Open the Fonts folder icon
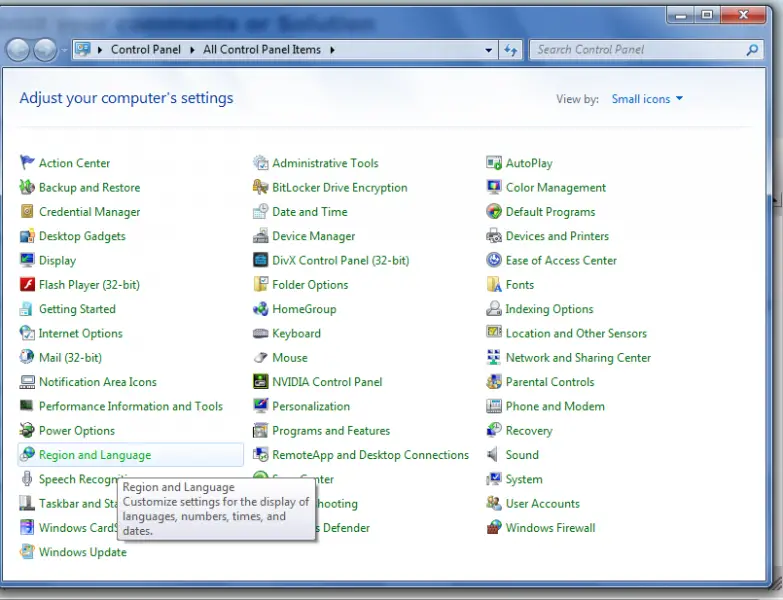Viewport: 783px width, 600px height. (x=494, y=285)
